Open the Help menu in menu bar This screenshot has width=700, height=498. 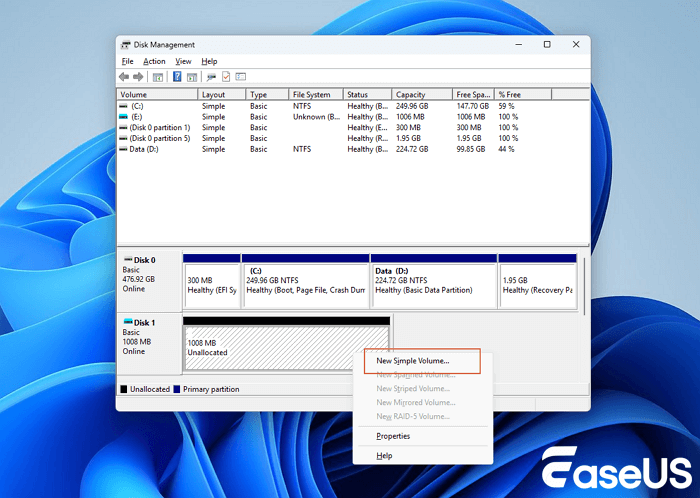tap(209, 62)
